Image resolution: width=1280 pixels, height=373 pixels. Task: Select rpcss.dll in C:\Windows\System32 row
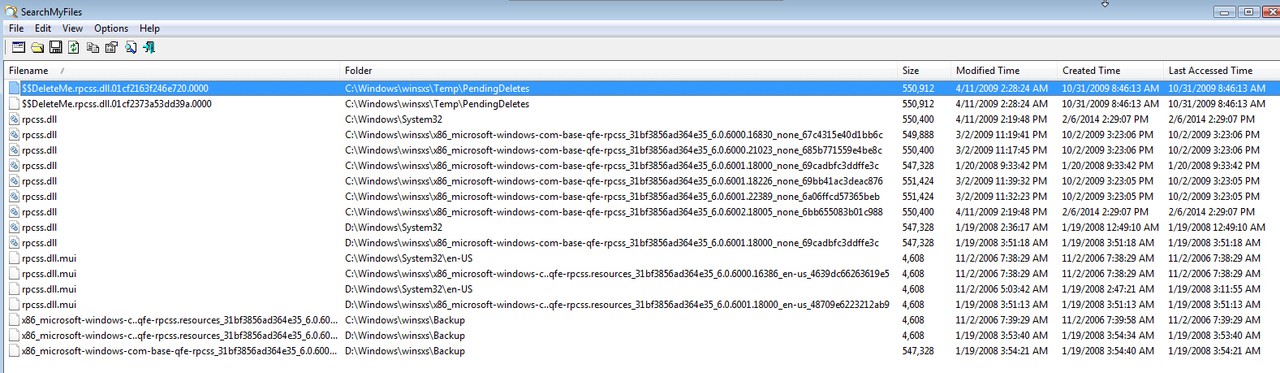pos(640,119)
